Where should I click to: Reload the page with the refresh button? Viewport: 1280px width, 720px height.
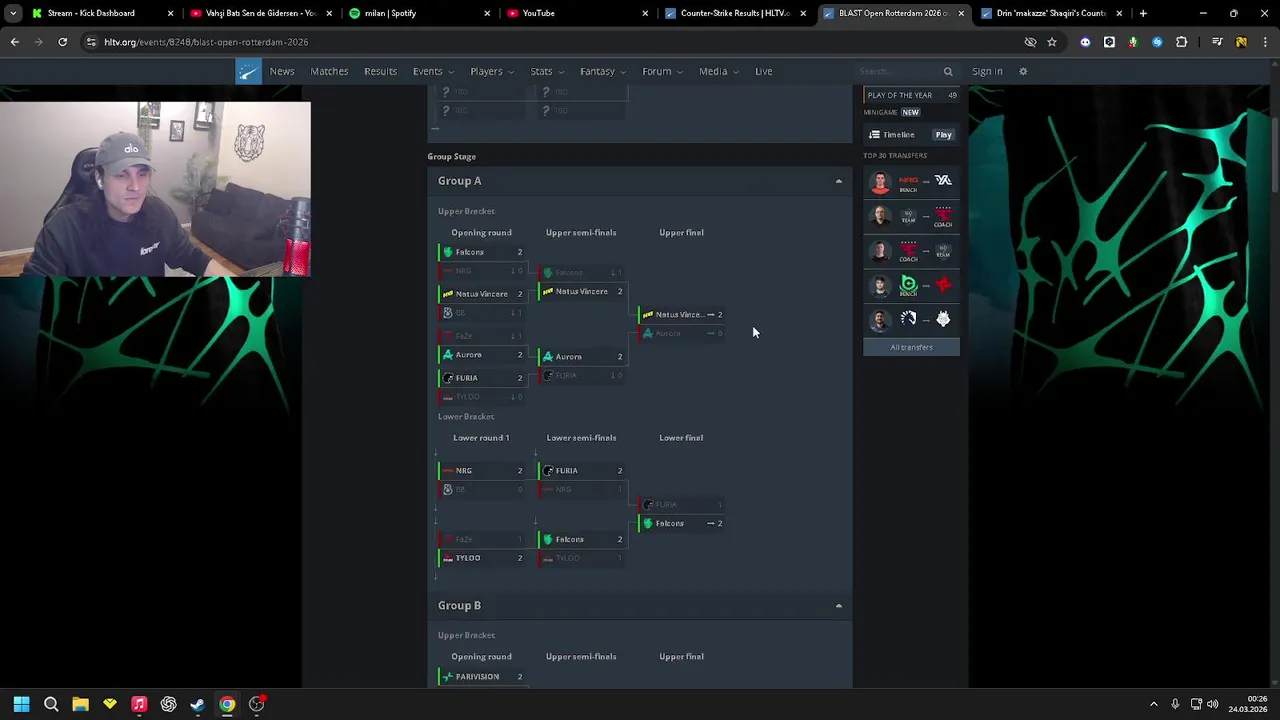pos(62,42)
